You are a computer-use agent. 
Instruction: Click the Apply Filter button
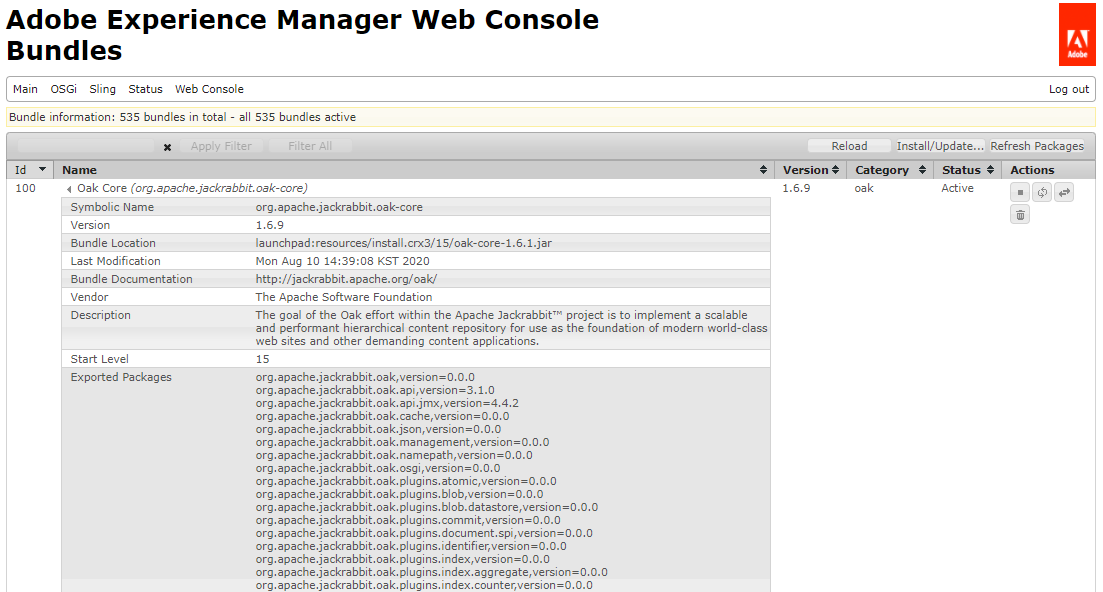coord(221,146)
